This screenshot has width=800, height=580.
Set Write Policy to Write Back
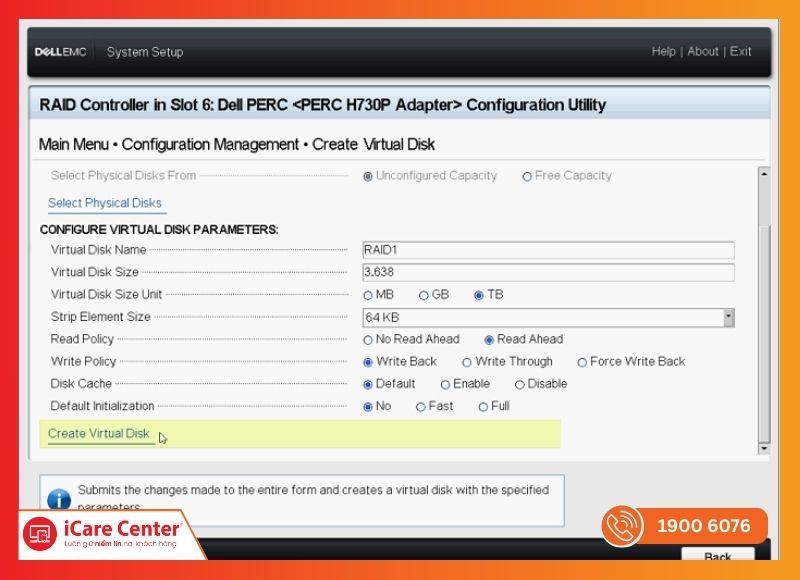tap(368, 362)
